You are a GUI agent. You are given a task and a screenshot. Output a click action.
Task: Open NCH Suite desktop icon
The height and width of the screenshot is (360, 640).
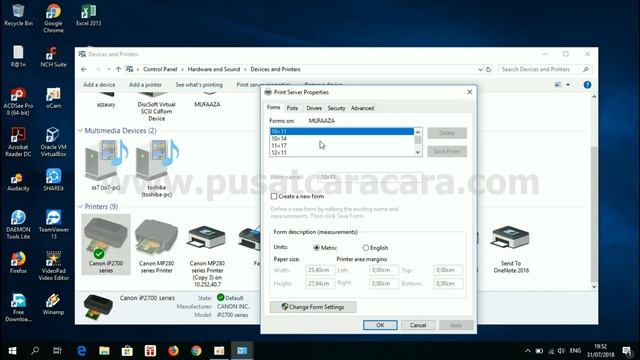pyautogui.click(x=53, y=56)
